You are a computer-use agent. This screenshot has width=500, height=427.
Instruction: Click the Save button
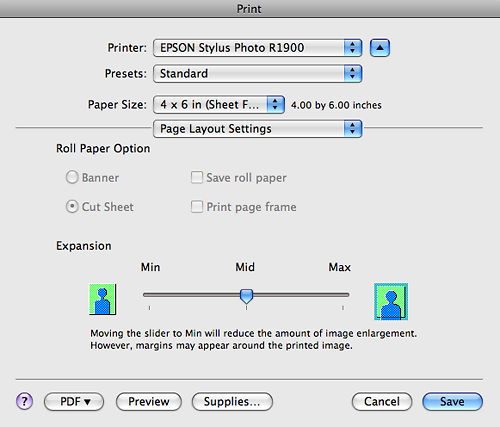[x=452, y=401]
